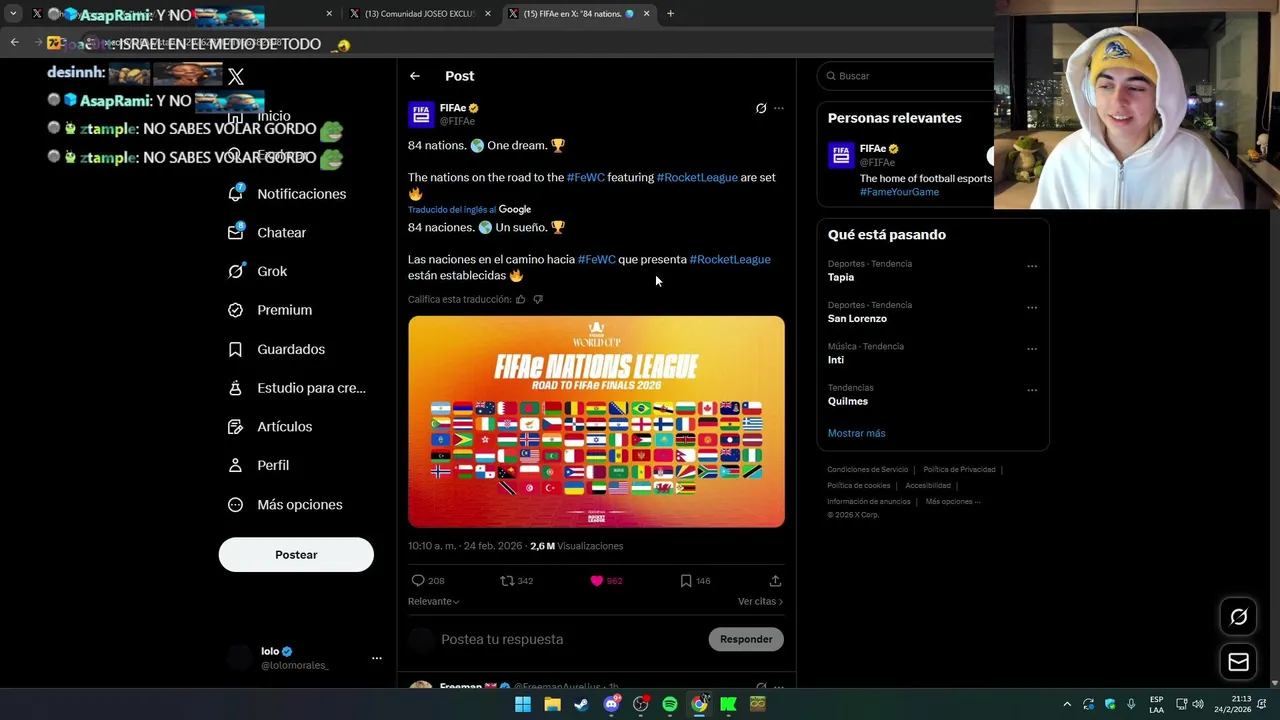This screenshot has width=1280, height=720.
Task: Open the Inti trending topic
Action: 836,360
